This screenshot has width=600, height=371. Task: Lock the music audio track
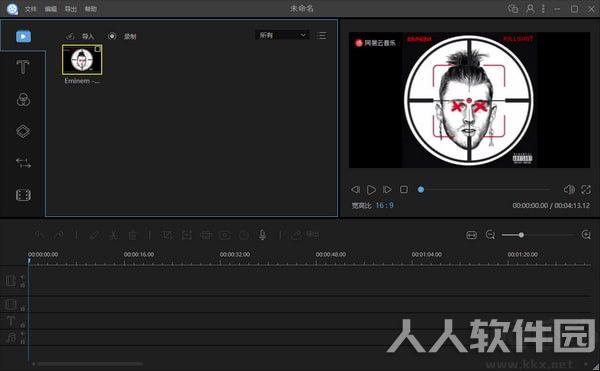coord(22,341)
